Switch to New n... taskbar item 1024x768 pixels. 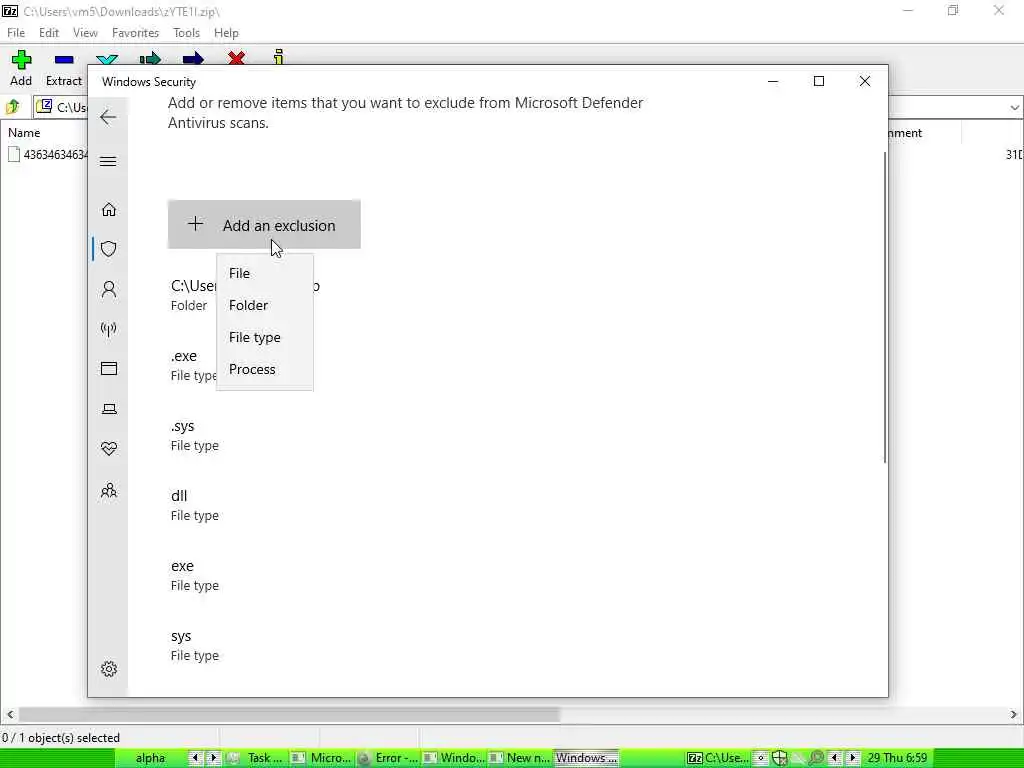point(520,758)
